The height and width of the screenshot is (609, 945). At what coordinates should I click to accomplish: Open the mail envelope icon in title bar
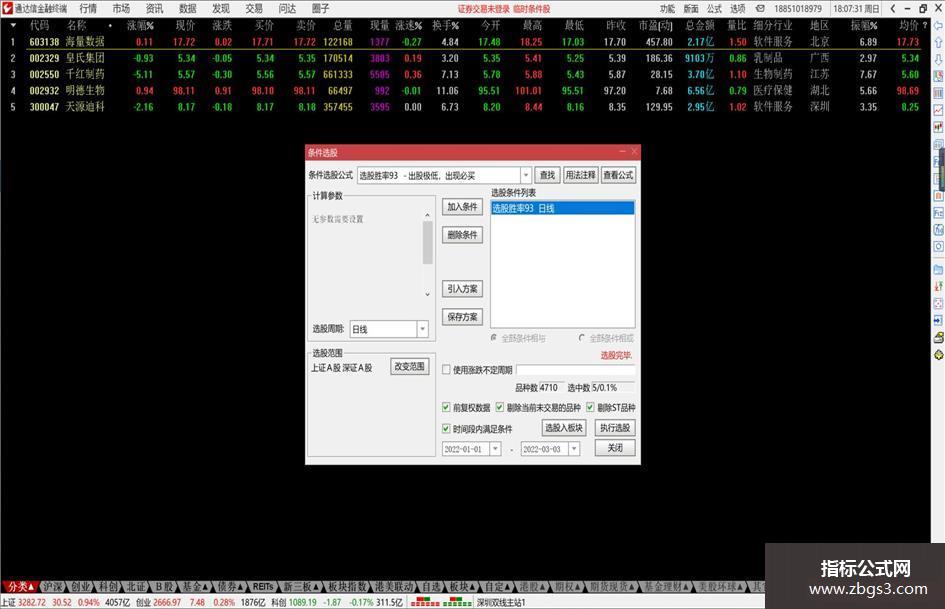point(761,8)
